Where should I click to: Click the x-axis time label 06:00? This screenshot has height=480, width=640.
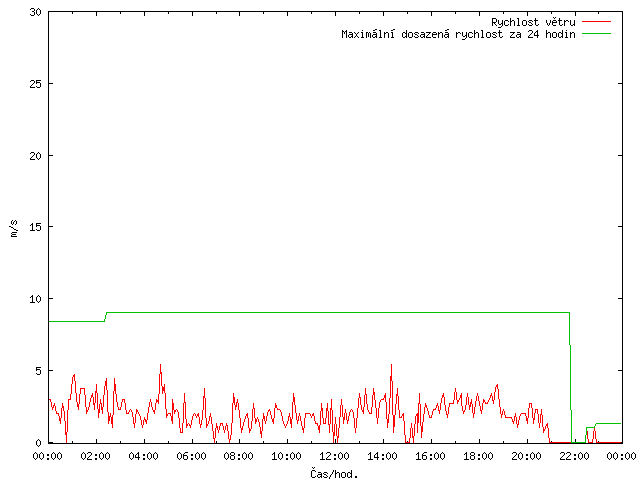[x=191, y=456]
